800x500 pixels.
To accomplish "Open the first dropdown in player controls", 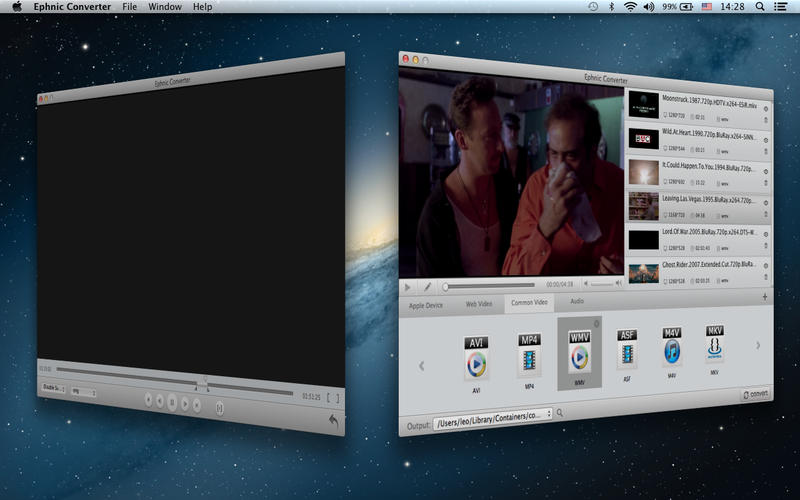I will (x=54, y=388).
